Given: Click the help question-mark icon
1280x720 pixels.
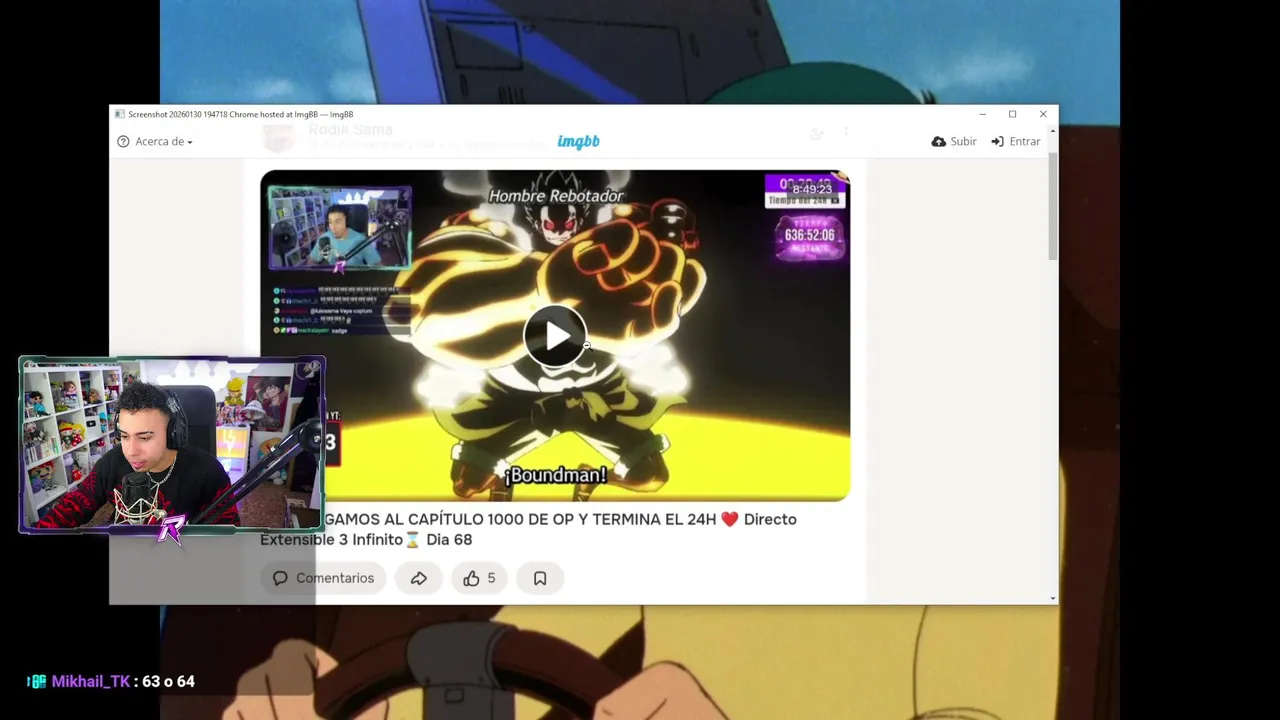Looking at the screenshot, I should click(124, 142).
